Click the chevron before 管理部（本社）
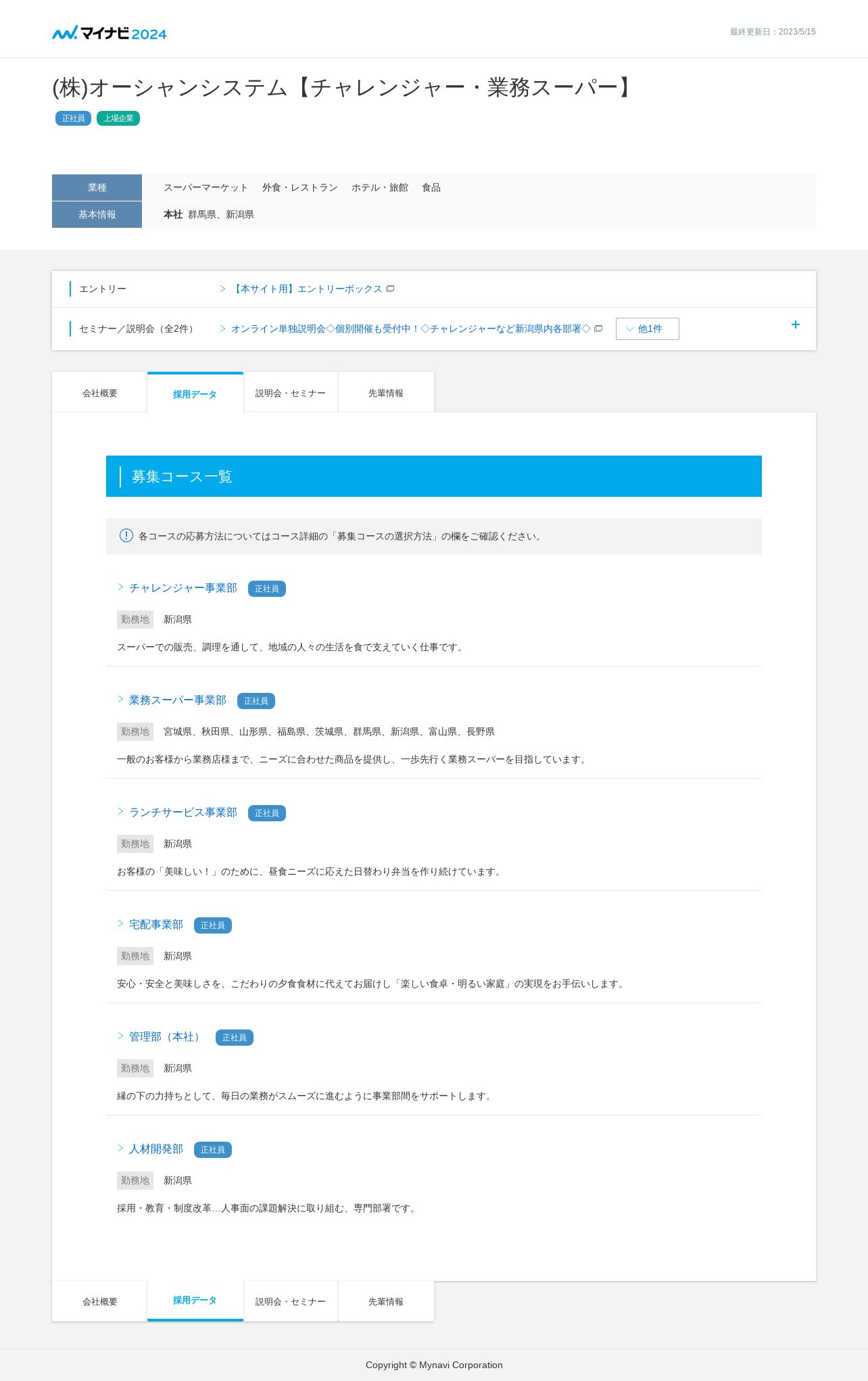This screenshot has height=1381, width=868. pos(120,1036)
